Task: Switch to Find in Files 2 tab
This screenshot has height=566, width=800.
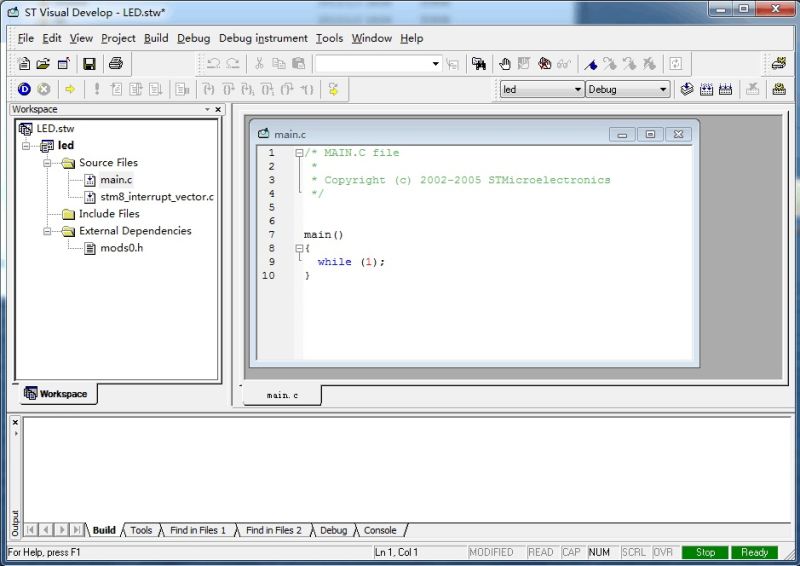Action: (273, 530)
